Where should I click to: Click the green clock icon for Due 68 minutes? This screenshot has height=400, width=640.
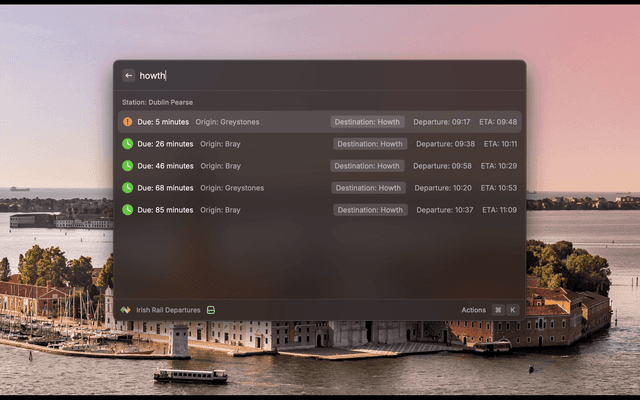pos(127,188)
